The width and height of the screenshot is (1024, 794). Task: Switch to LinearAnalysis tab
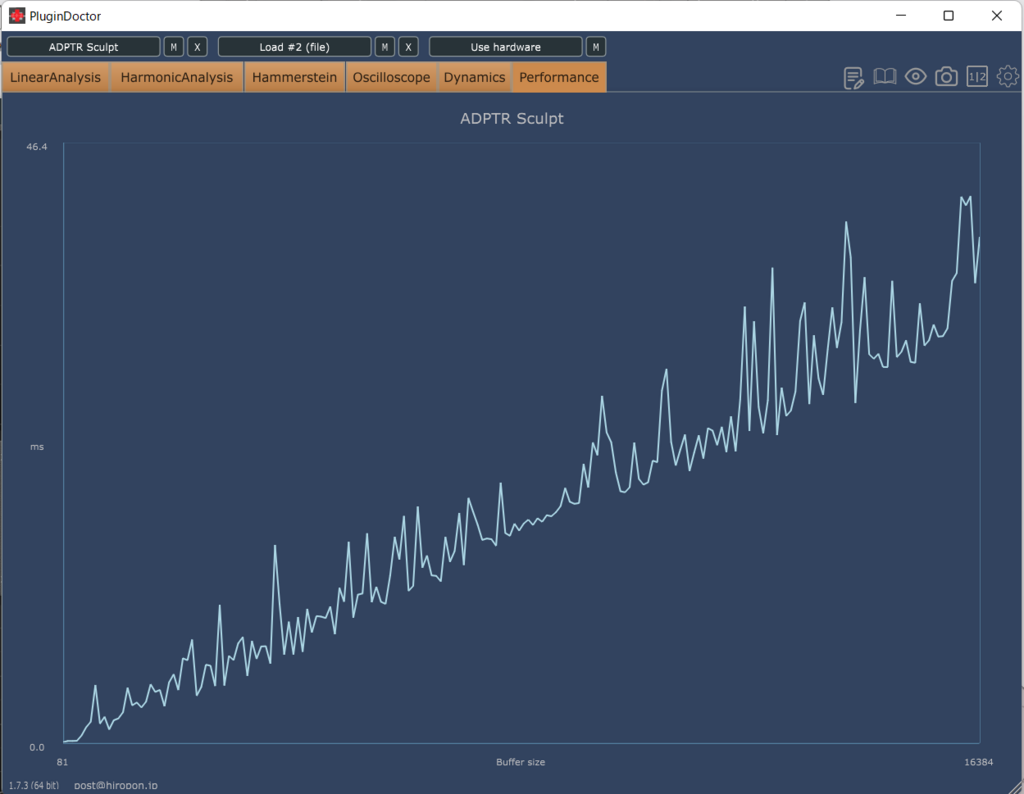[x=56, y=77]
